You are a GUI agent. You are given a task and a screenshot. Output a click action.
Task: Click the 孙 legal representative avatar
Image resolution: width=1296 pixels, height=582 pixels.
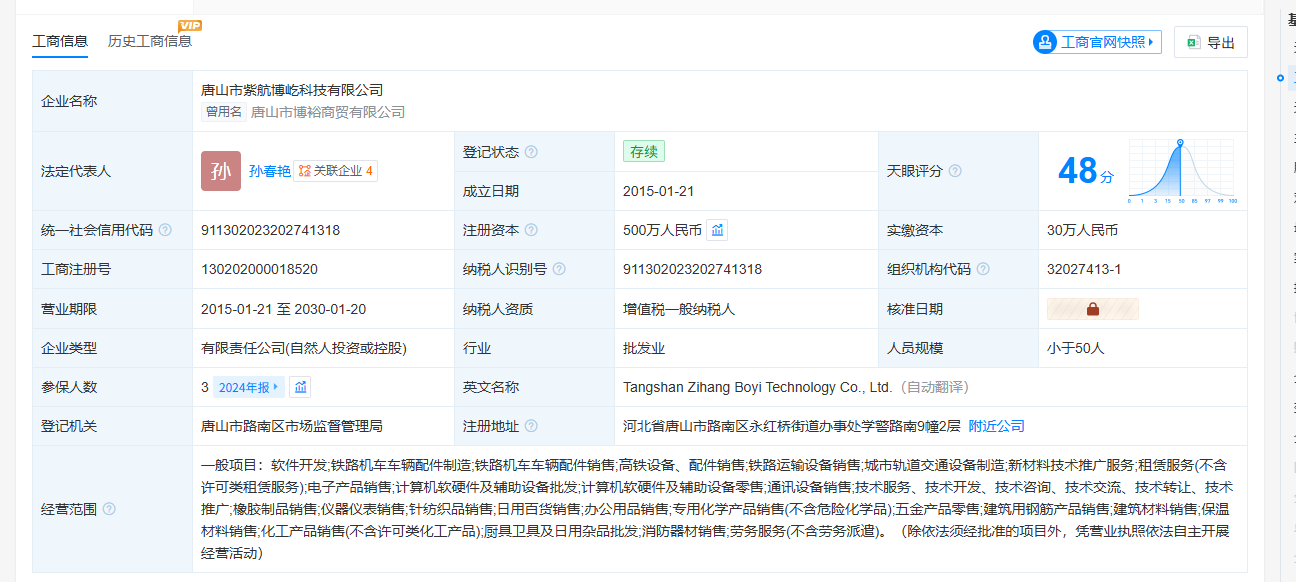[x=221, y=171]
